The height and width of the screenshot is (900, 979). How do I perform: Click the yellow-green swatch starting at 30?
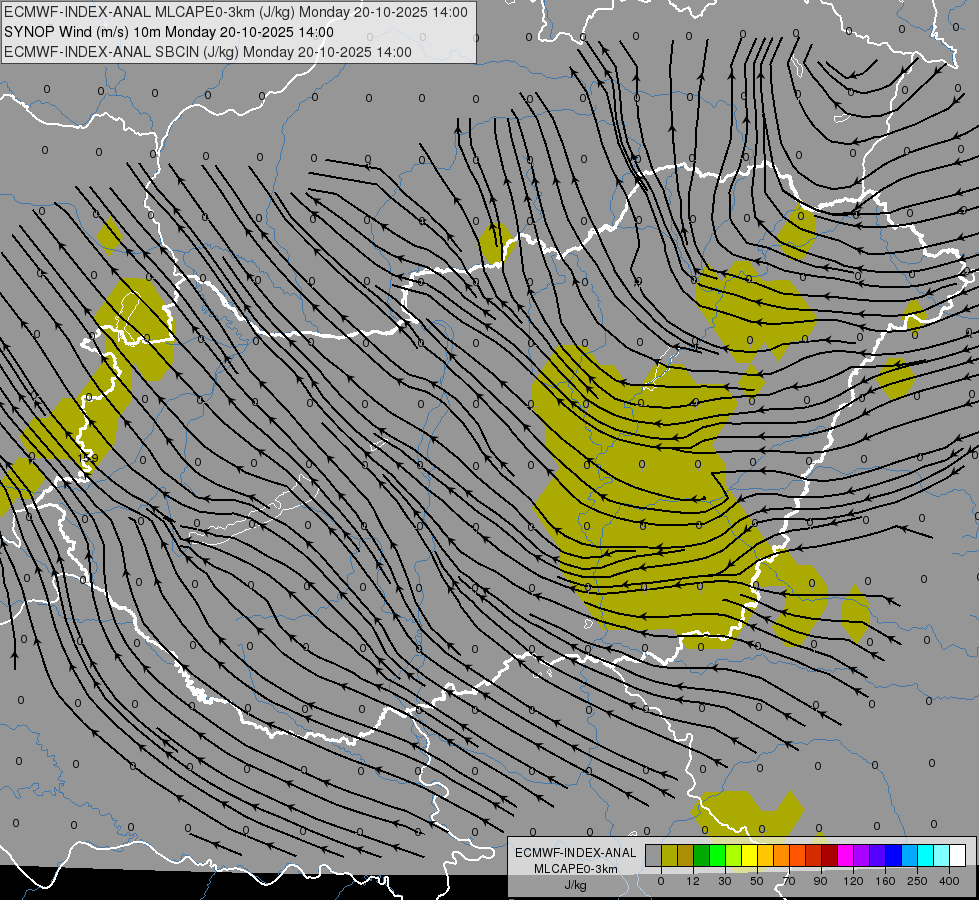[x=734, y=855]
